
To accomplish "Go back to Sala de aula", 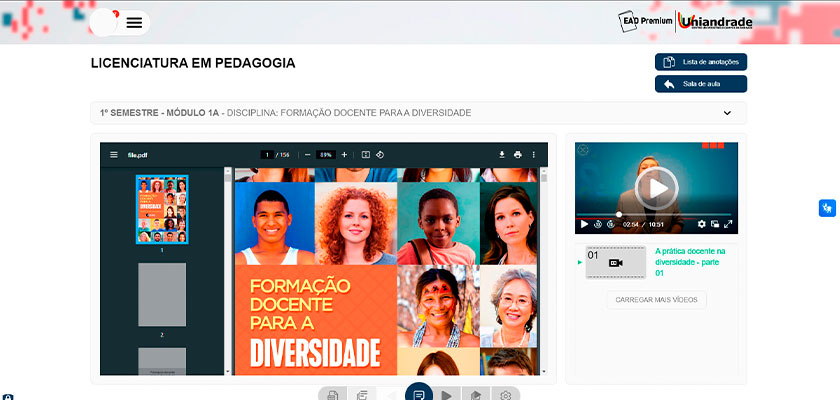I will 701,84.
